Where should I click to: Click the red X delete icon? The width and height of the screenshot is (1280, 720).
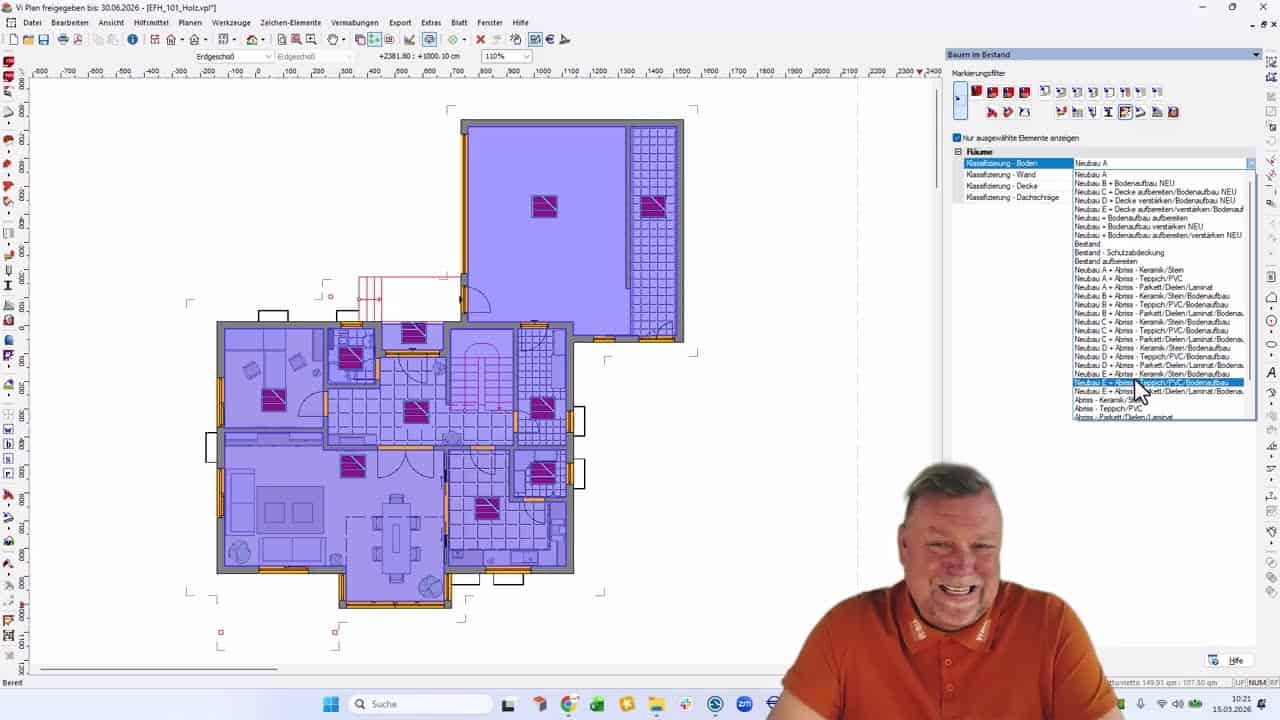coord(480,40)
